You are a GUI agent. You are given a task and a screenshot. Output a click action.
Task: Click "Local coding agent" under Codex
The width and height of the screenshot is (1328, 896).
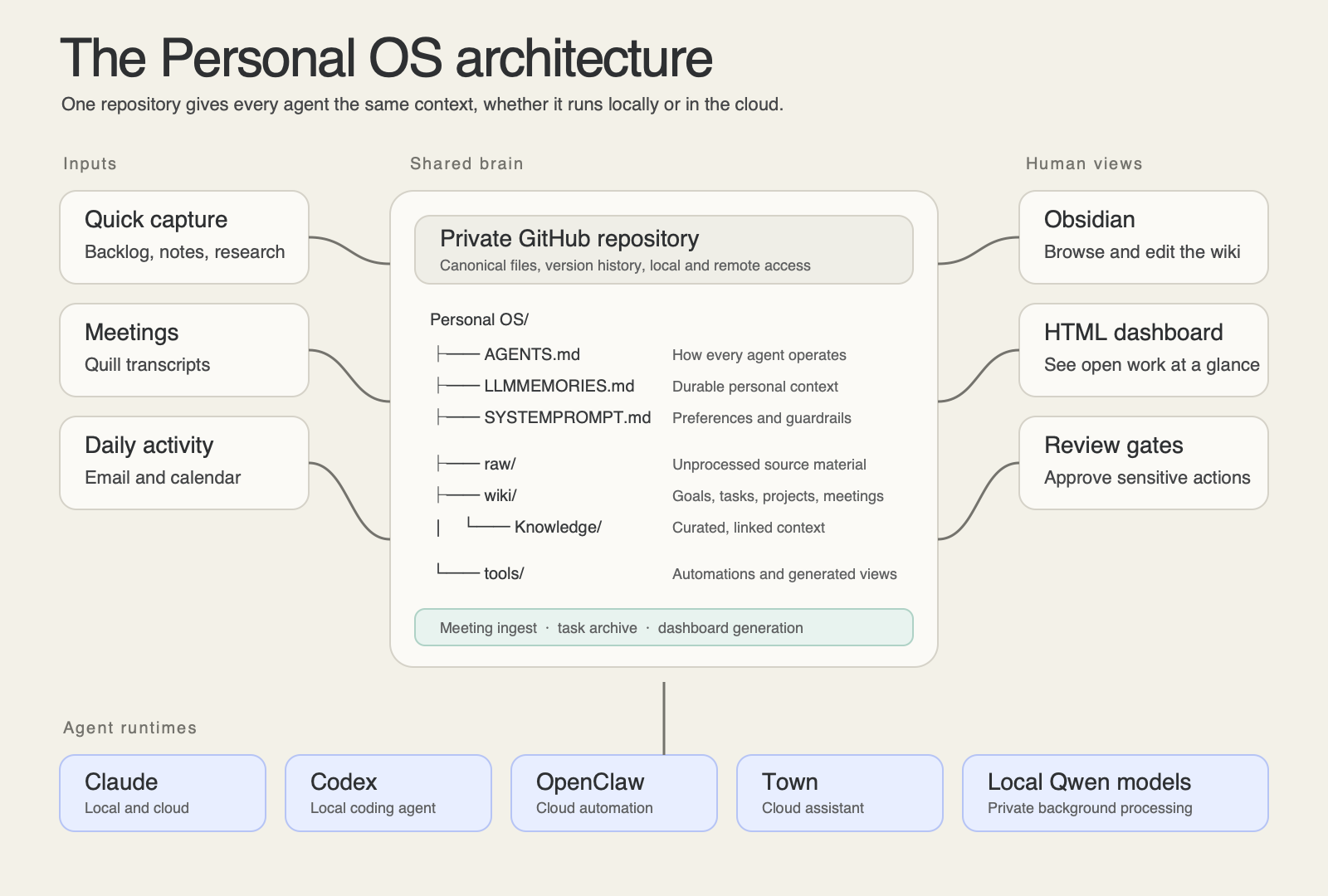click(373, 808)
